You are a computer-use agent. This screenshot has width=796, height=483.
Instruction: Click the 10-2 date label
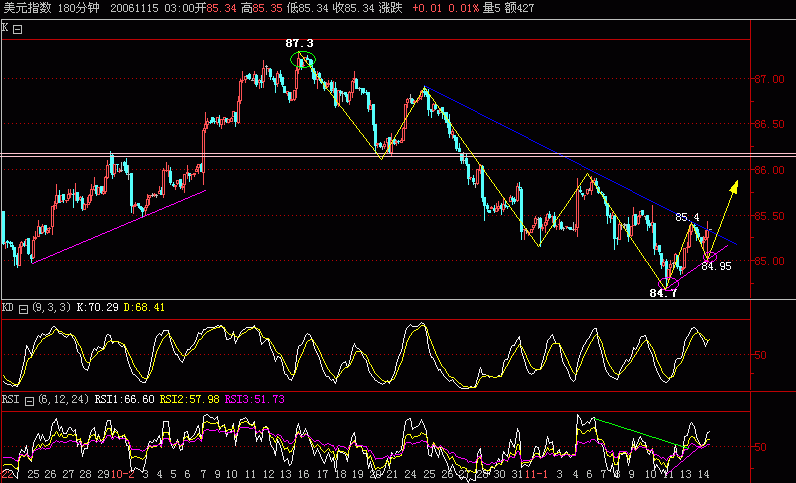(x=122, y=474)
